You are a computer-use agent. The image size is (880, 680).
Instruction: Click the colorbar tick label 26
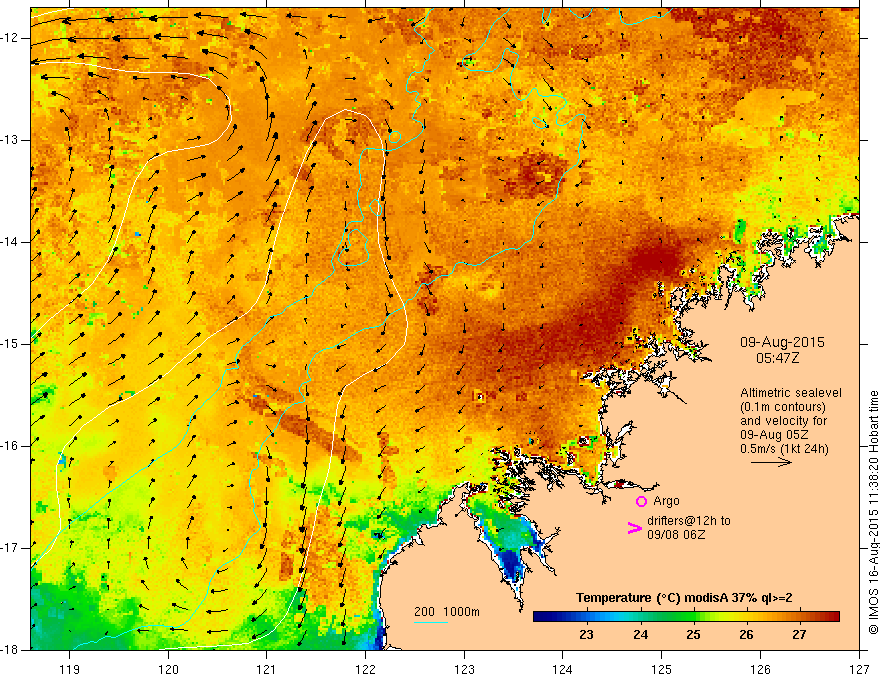click(x=746, y=635)
